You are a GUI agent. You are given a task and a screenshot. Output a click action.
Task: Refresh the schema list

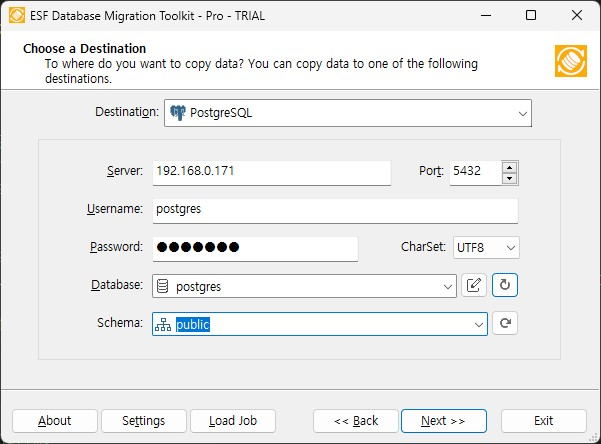[x=505, y=323]
